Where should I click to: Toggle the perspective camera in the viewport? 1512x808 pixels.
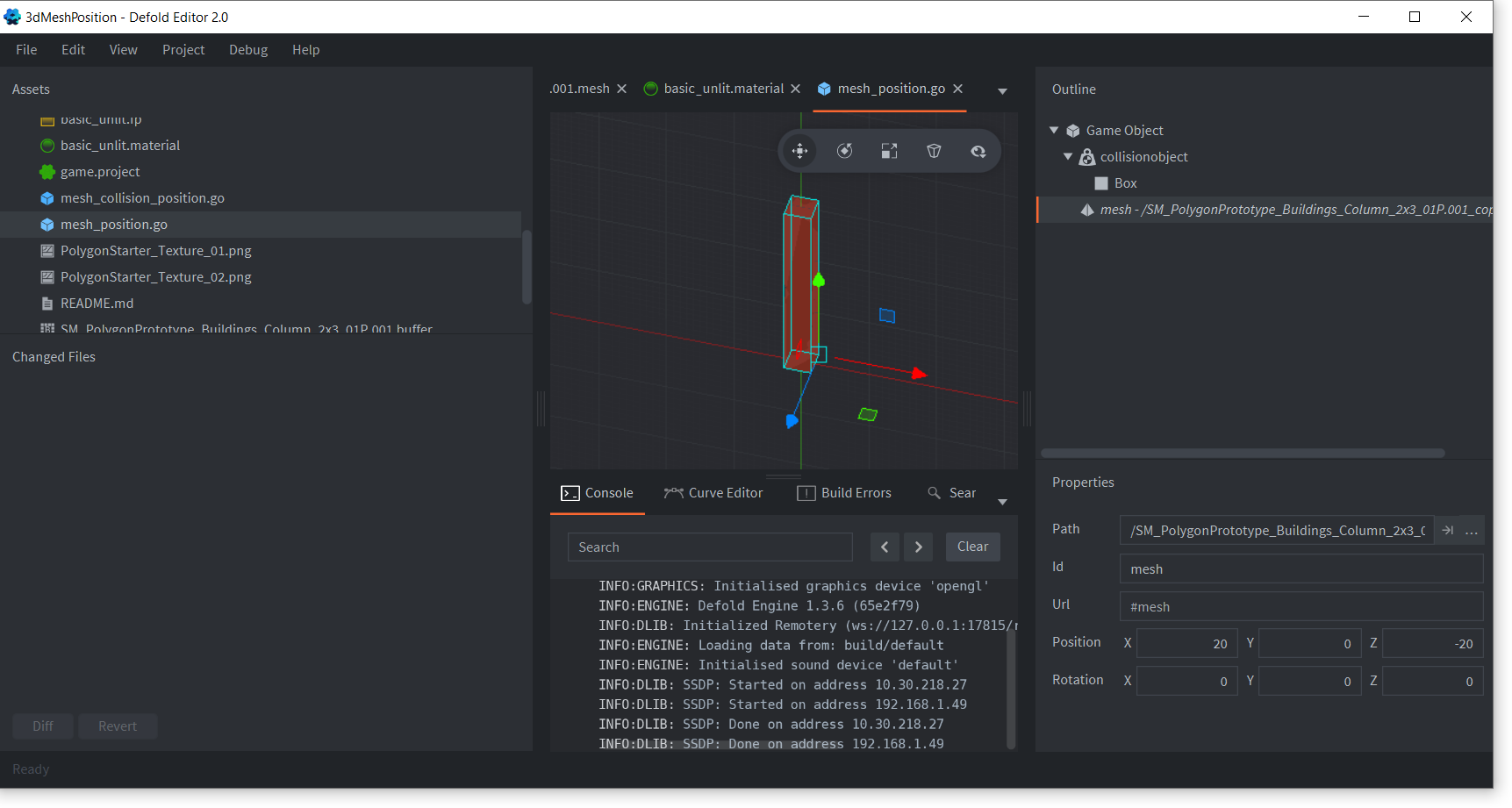click(x=934, y=150)
